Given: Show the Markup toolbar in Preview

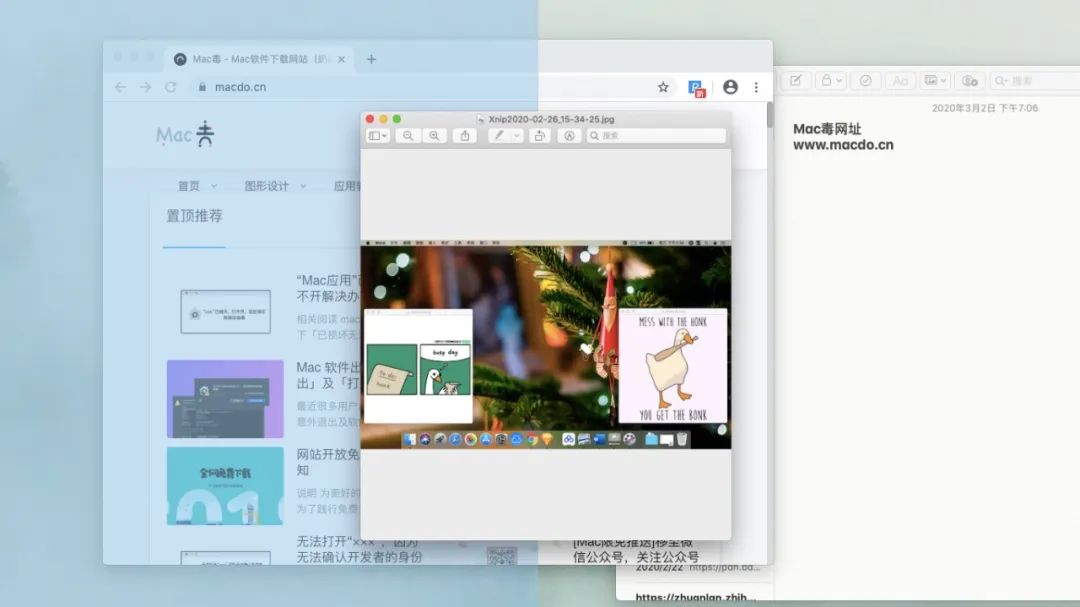Looking at the screenshot, I should [570, 136].
